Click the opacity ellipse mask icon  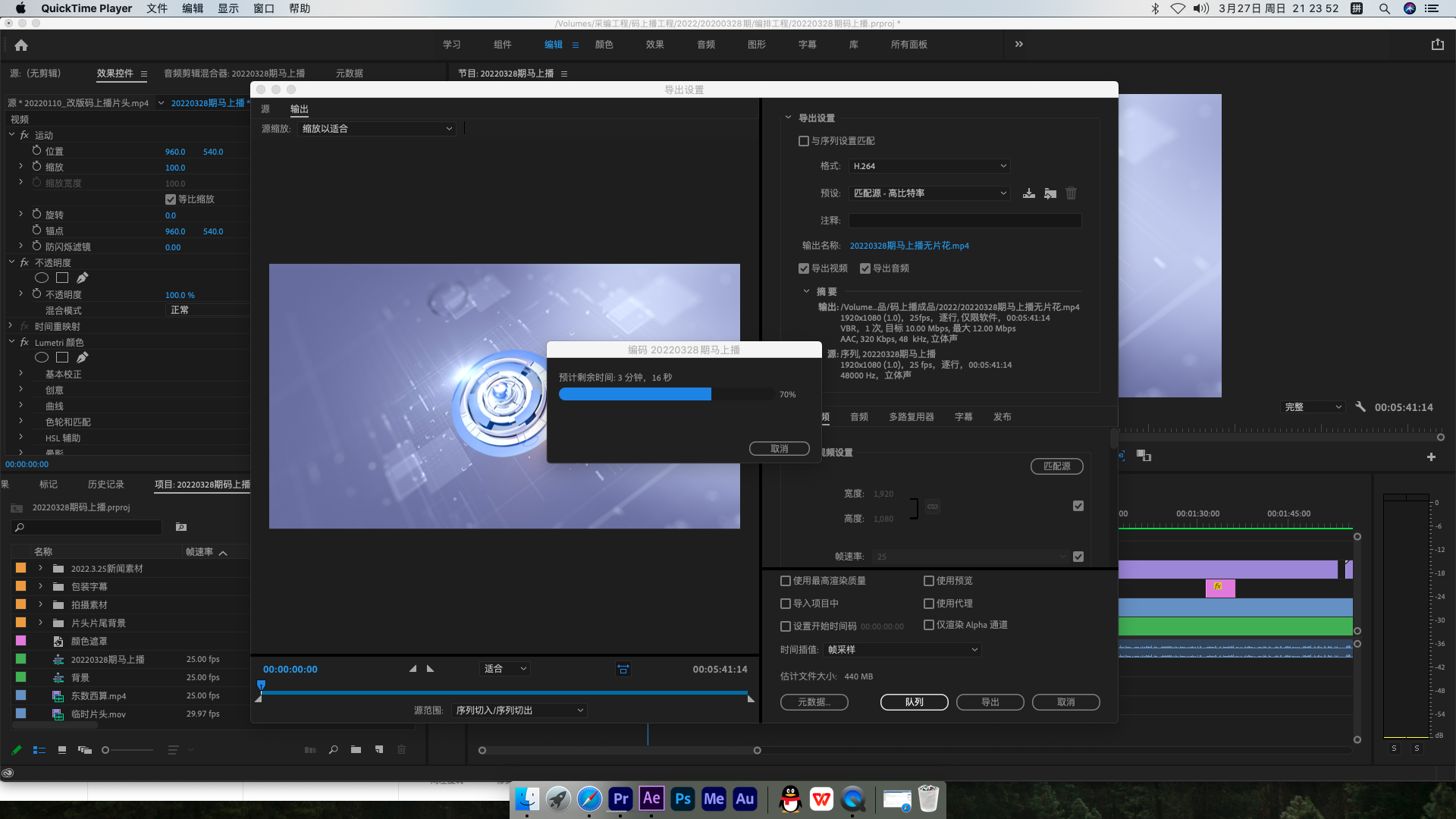point(42,278)
